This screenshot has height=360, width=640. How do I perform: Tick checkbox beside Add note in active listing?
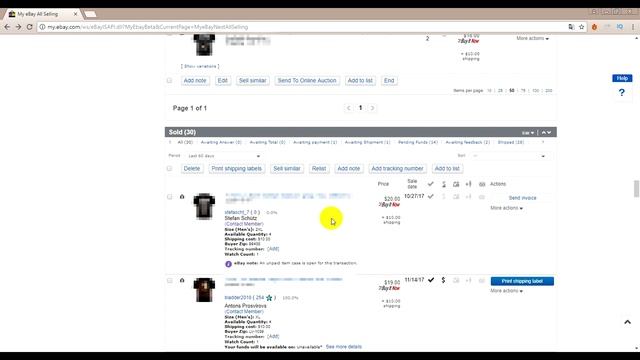[169, 80]
